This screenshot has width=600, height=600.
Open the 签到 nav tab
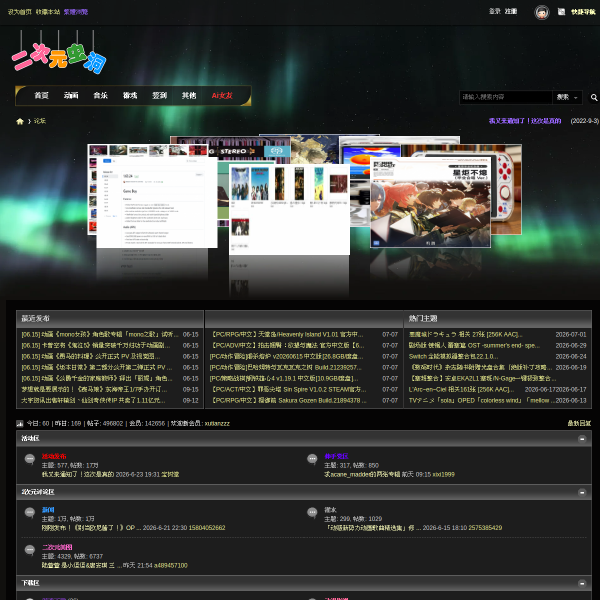pos(160,95)
